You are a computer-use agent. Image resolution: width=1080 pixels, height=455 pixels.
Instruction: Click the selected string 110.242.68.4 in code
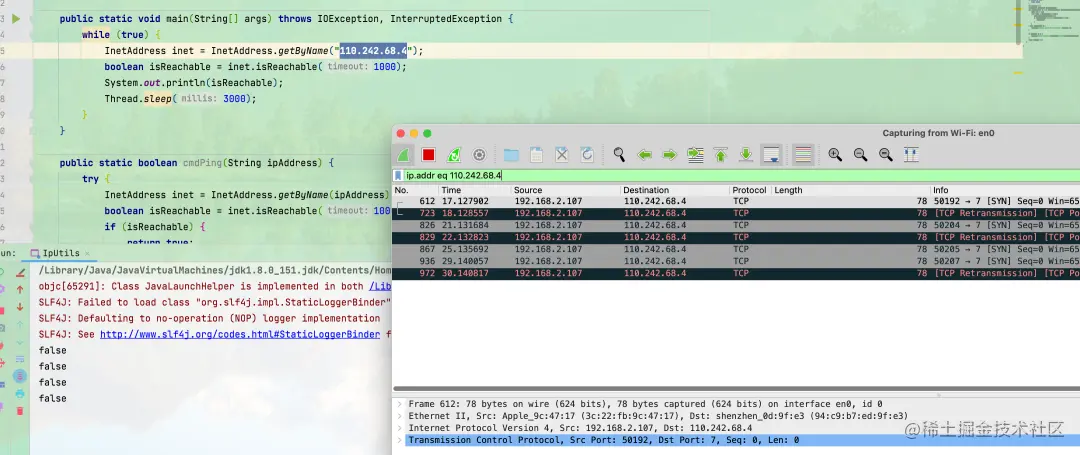(373, 51)
